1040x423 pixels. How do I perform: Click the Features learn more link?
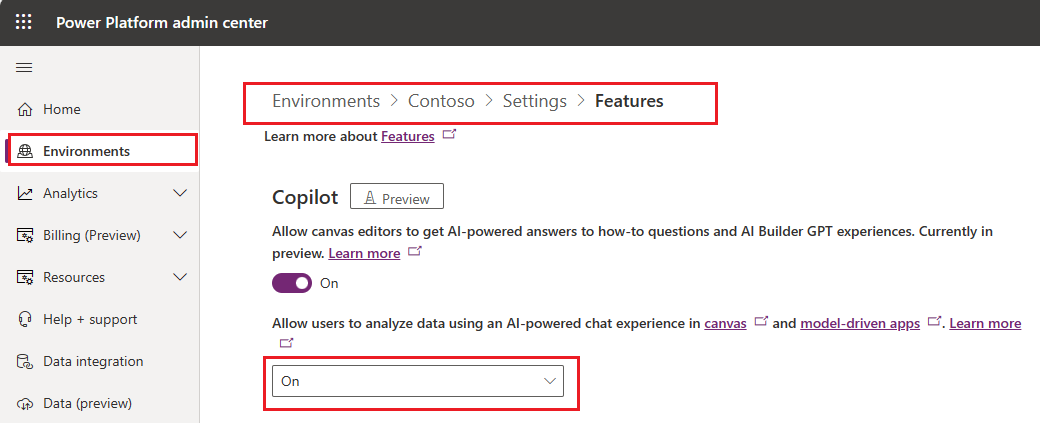(408, 136)
